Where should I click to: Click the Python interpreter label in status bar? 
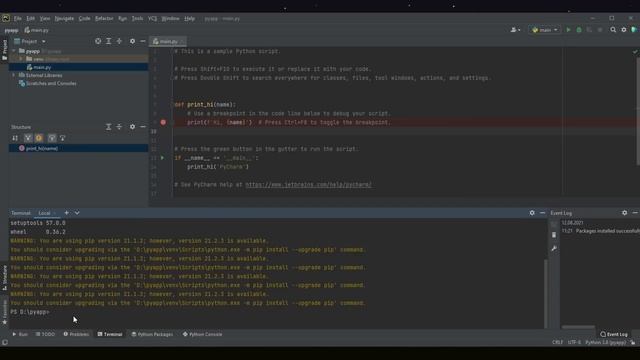coord(605,342)
